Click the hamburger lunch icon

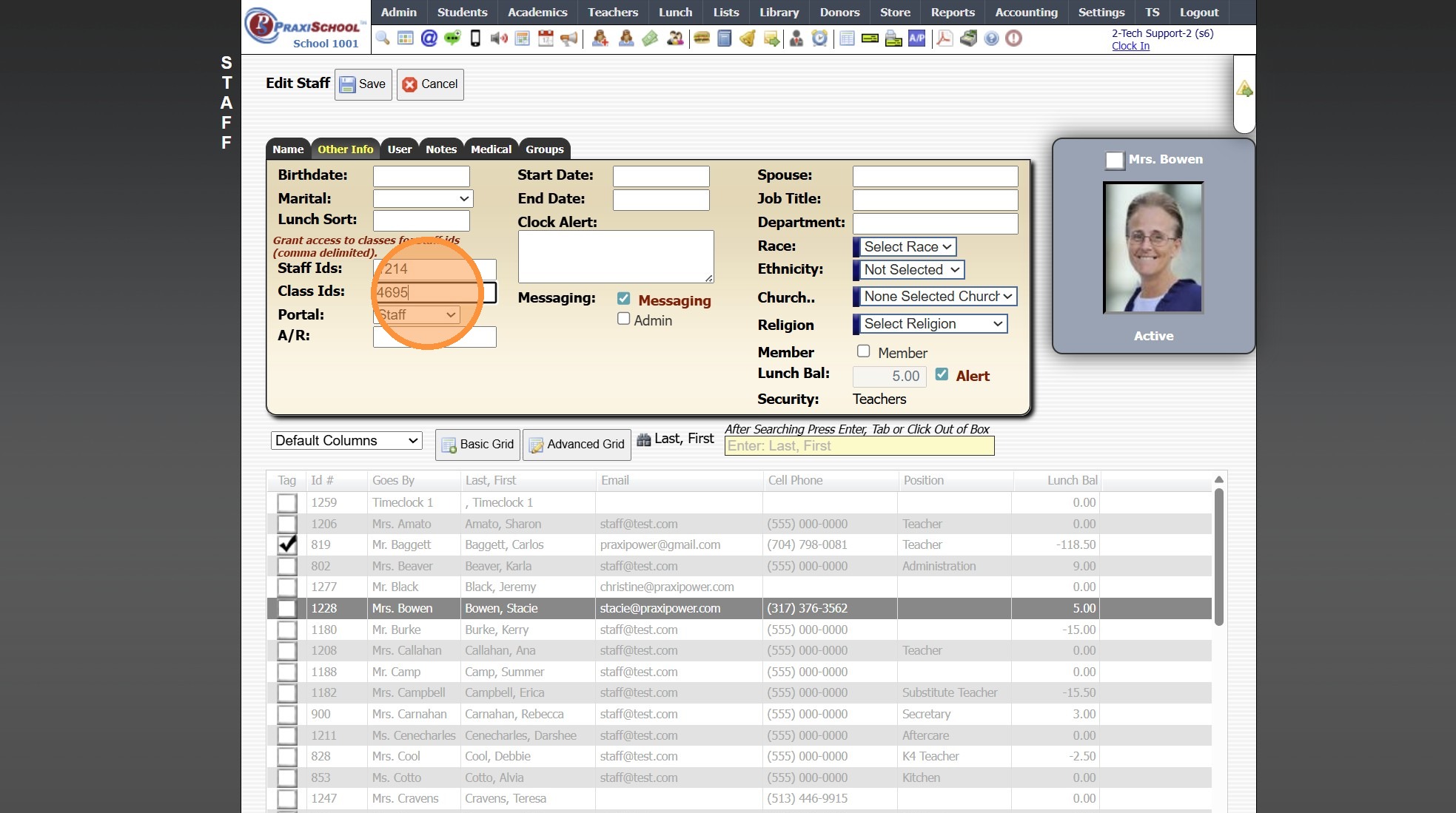pos(701,38)
